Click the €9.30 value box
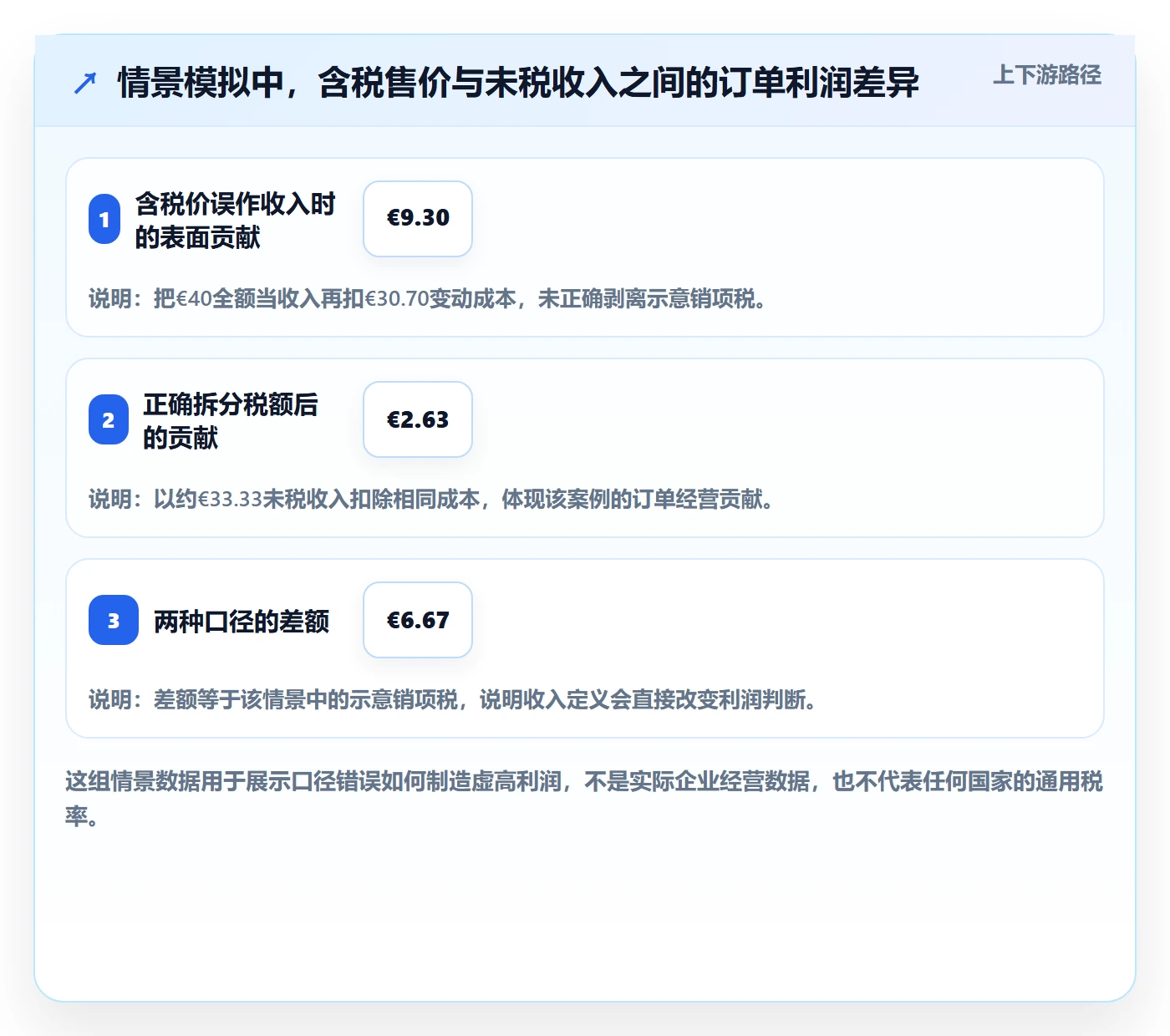Screen dimensions: 1170x1036 click(418, 219)
